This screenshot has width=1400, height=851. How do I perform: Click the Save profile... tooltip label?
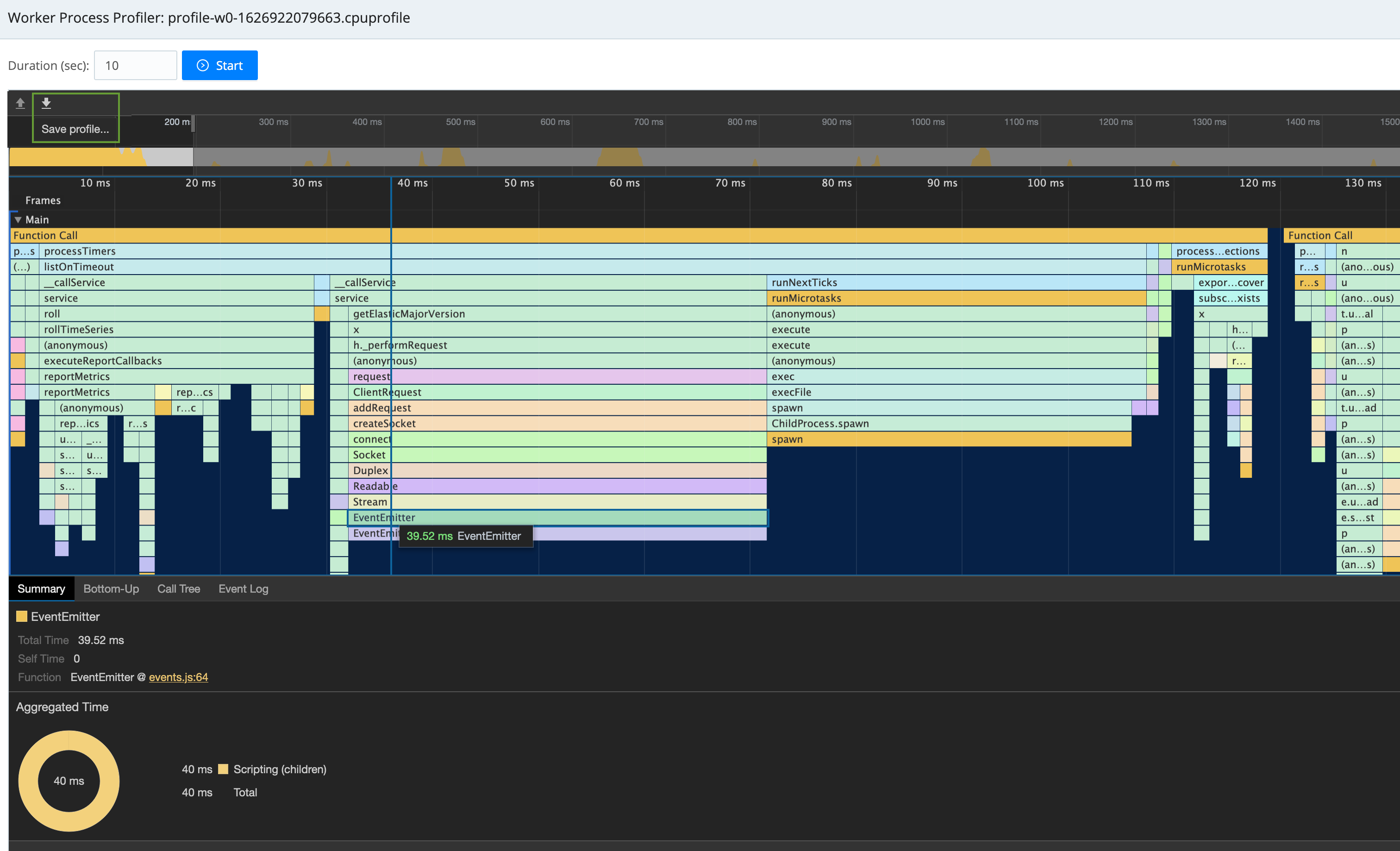pyautogui.click(x=75, y=129)
